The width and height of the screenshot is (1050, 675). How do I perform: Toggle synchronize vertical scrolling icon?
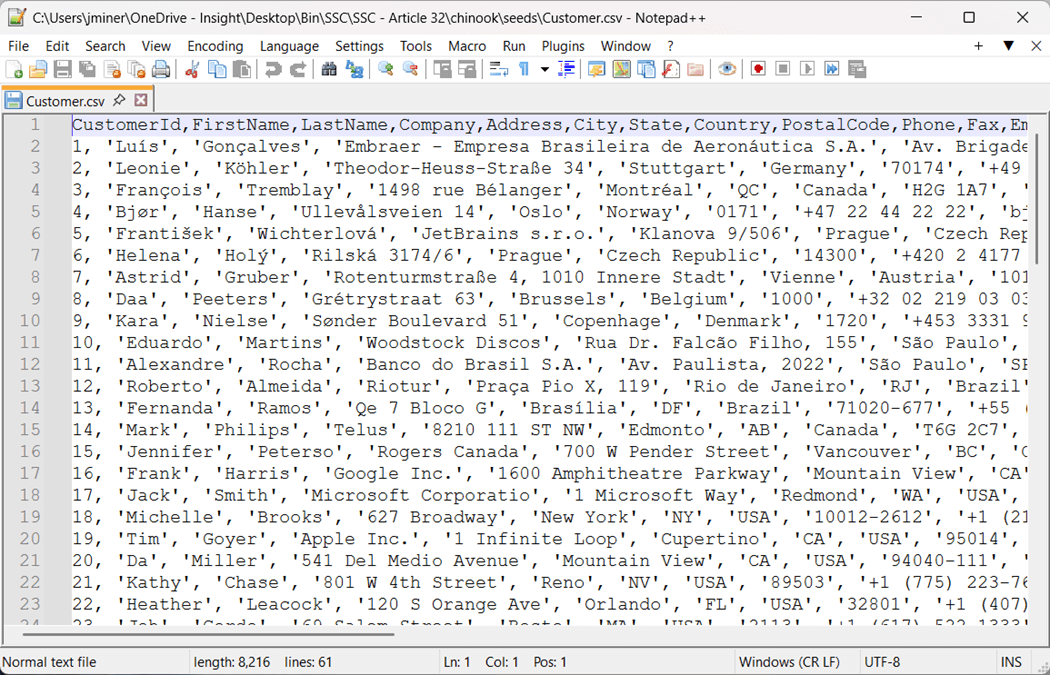[x=441, y=69]
